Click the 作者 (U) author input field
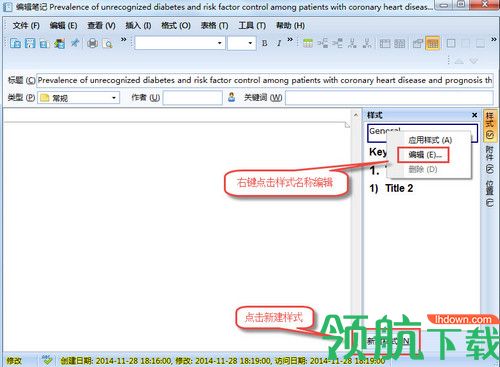This screenshot has height=367, width=500. (193, 98)
